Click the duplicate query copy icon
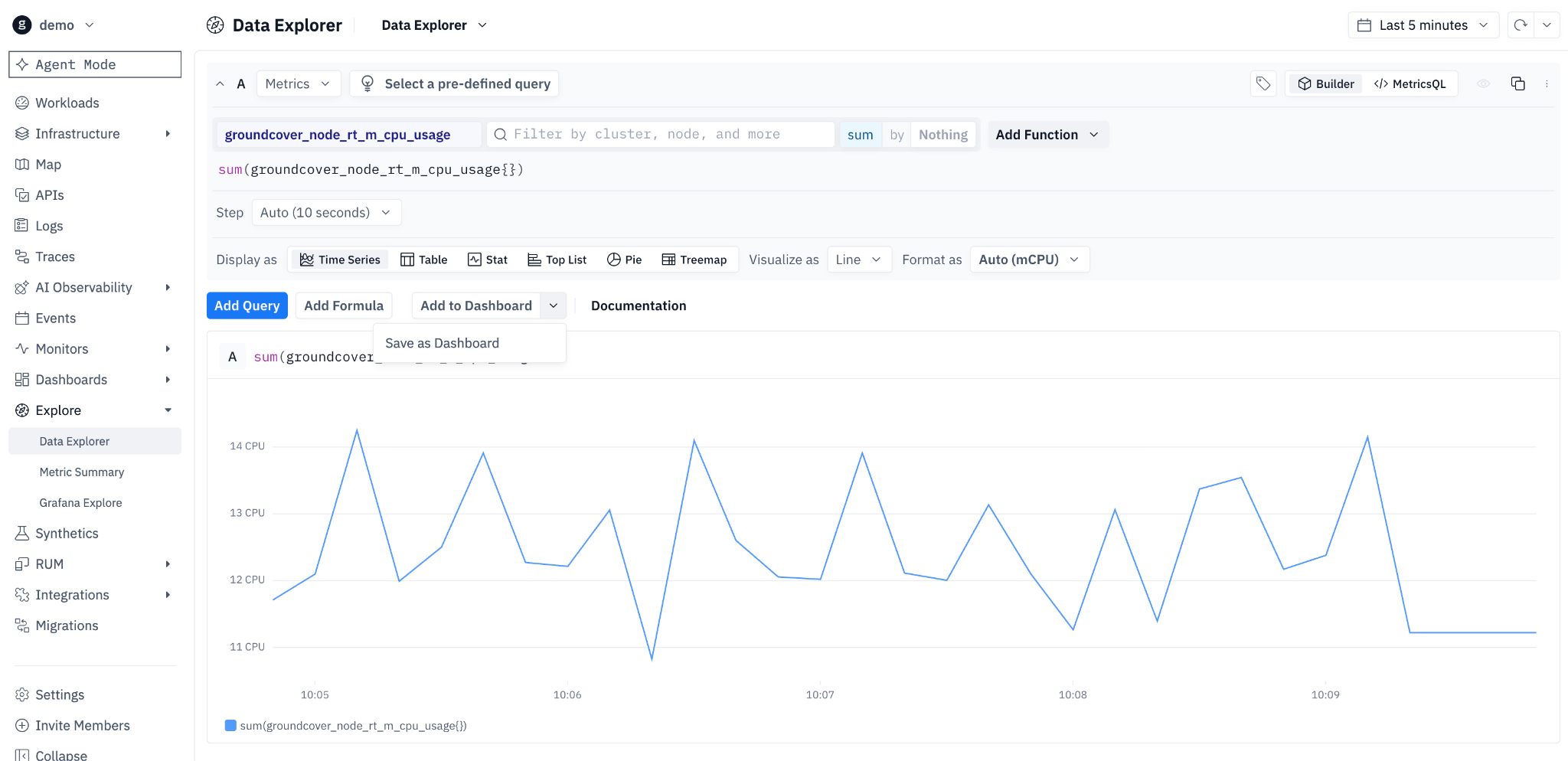 click(1517, 84)
